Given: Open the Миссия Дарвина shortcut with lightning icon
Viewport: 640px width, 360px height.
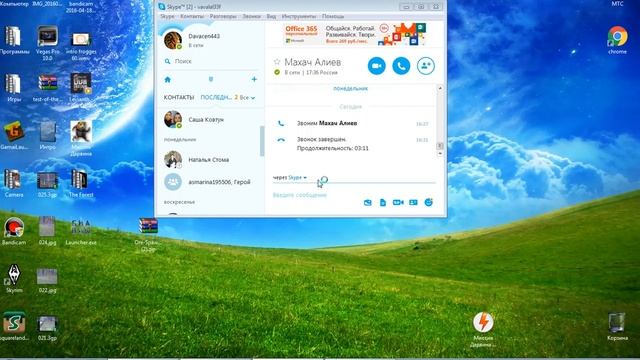Looking at the screenshot, I should coord(483,330).
